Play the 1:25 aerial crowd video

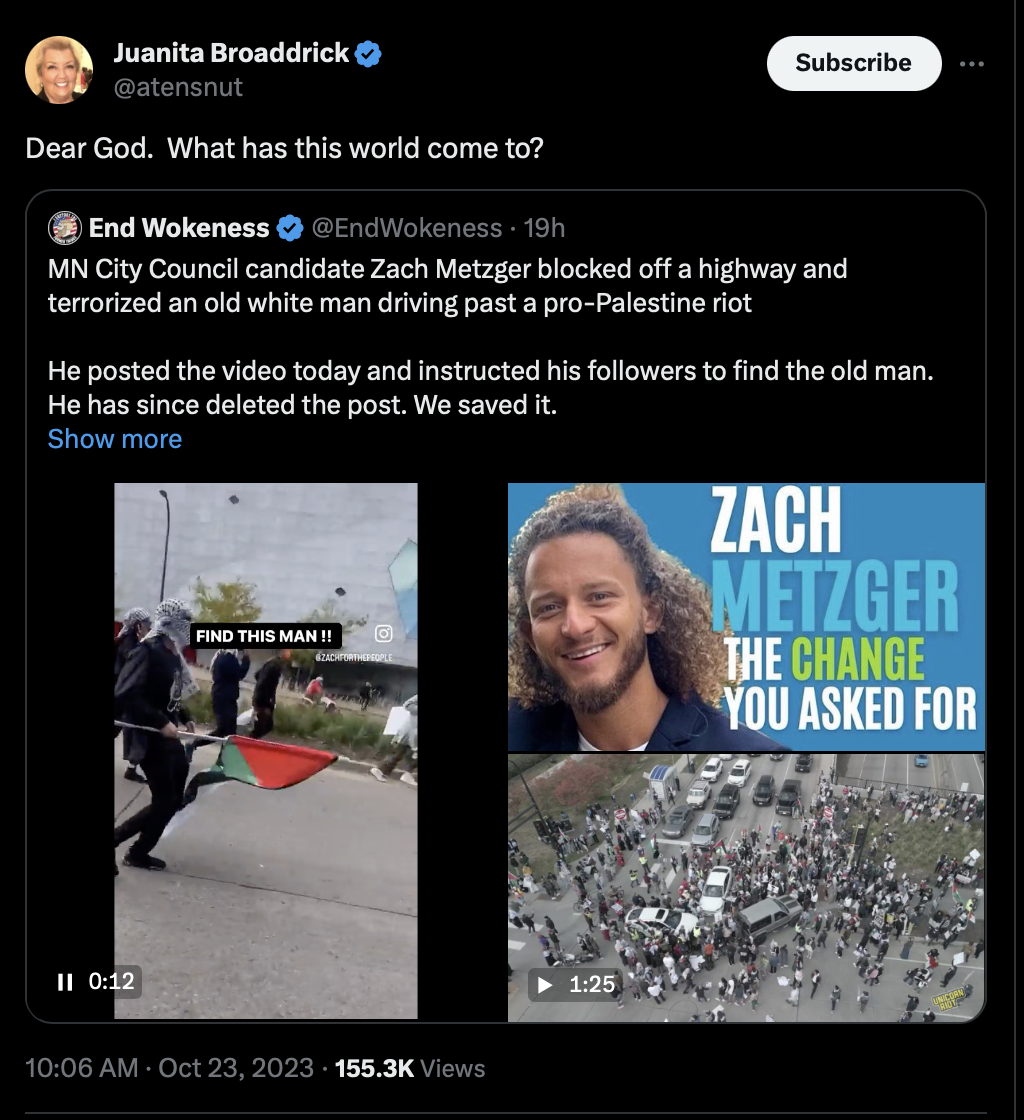(x=545, y=985)
